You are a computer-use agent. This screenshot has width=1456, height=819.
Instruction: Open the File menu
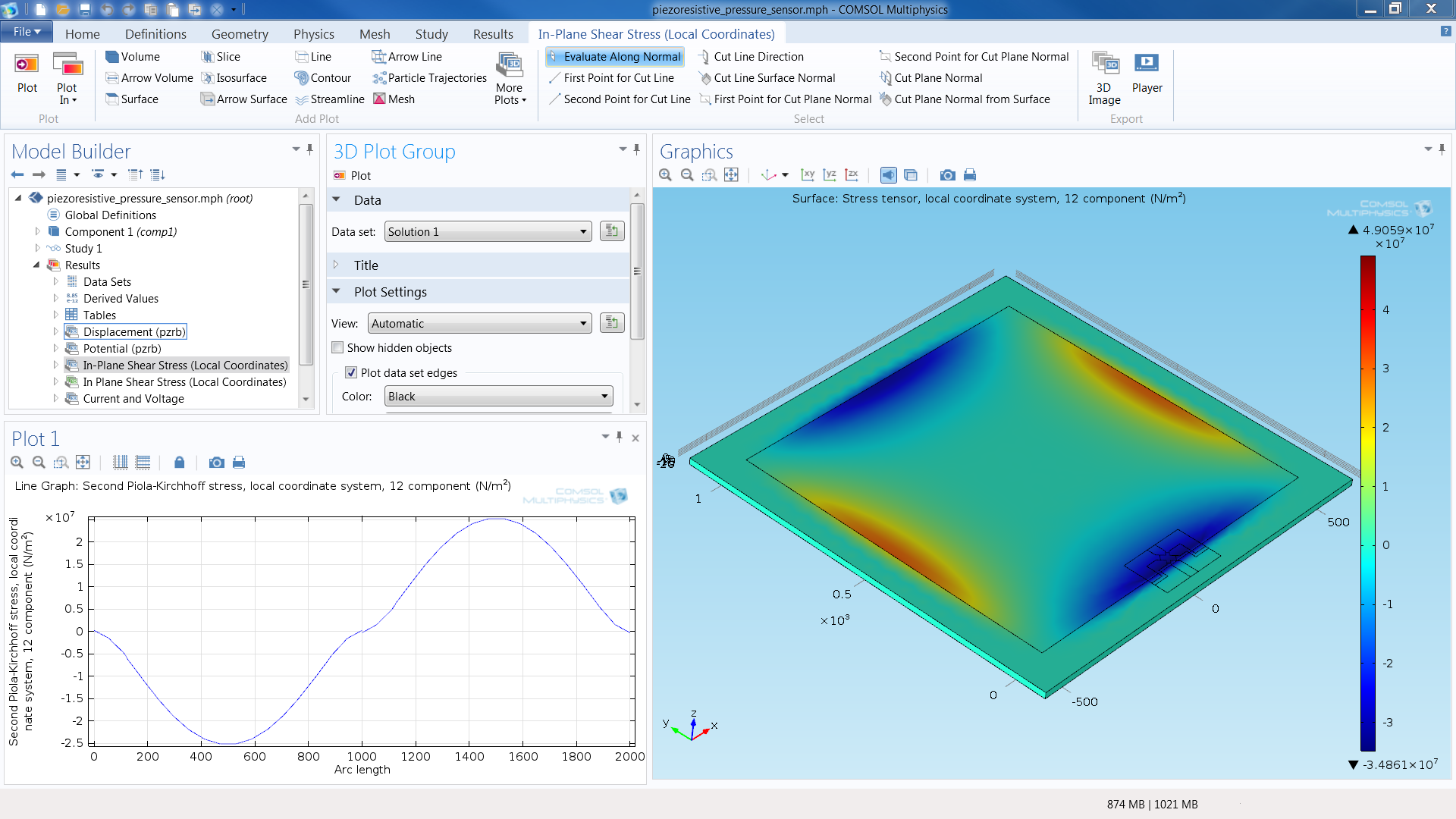pos(27,32)
